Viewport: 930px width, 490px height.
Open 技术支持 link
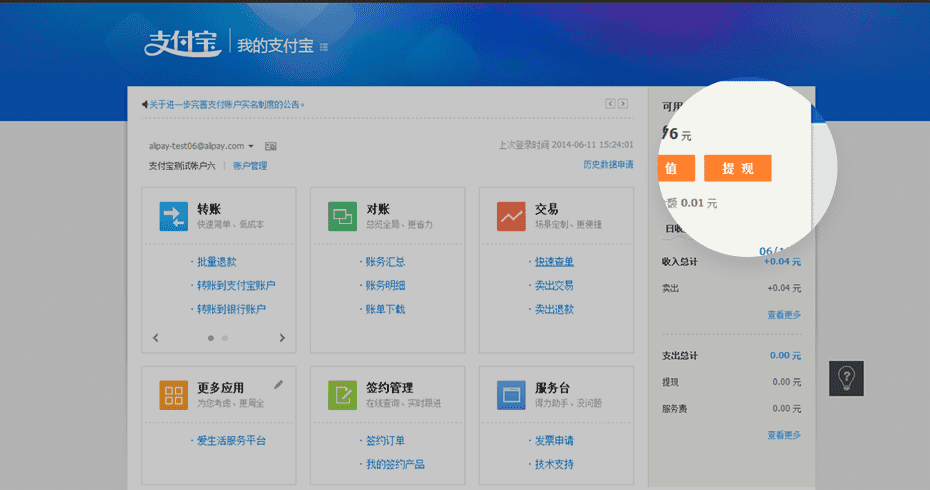554,464
